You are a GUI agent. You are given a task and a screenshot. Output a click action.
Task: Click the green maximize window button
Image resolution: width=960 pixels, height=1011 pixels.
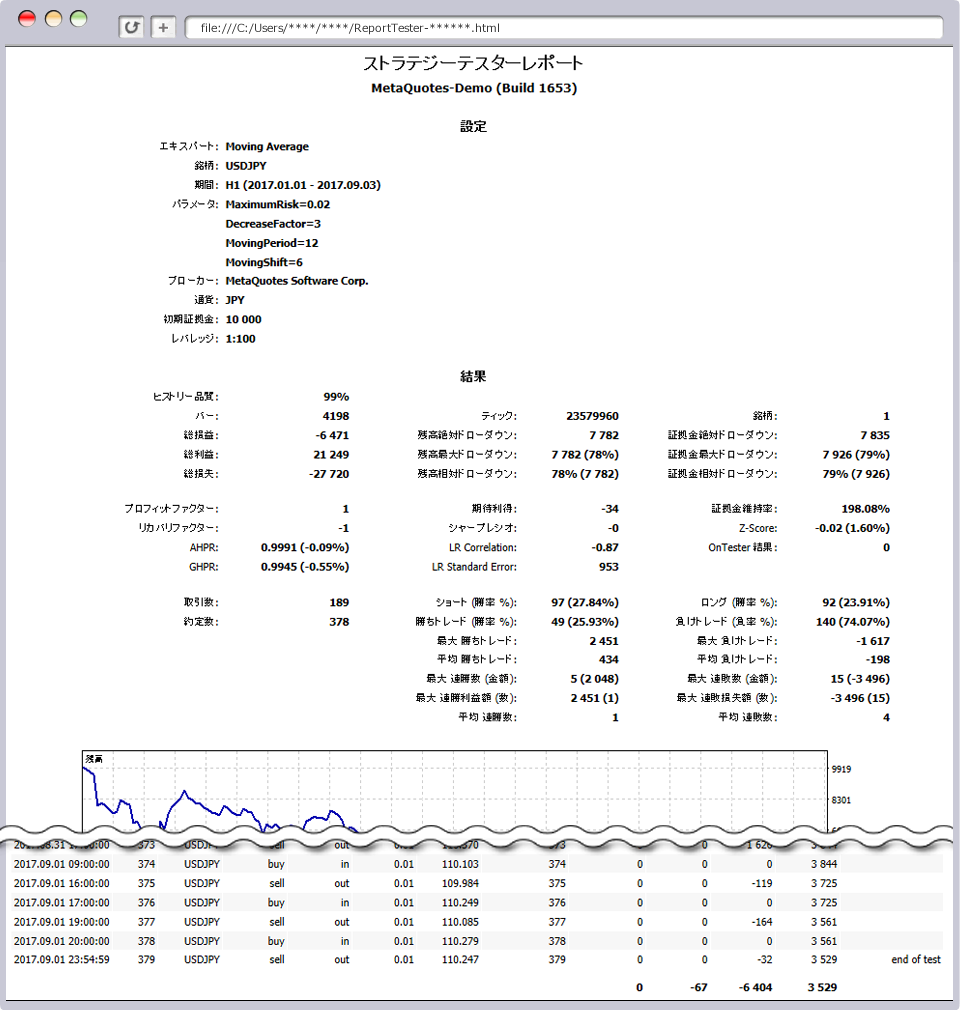(79, 19)
